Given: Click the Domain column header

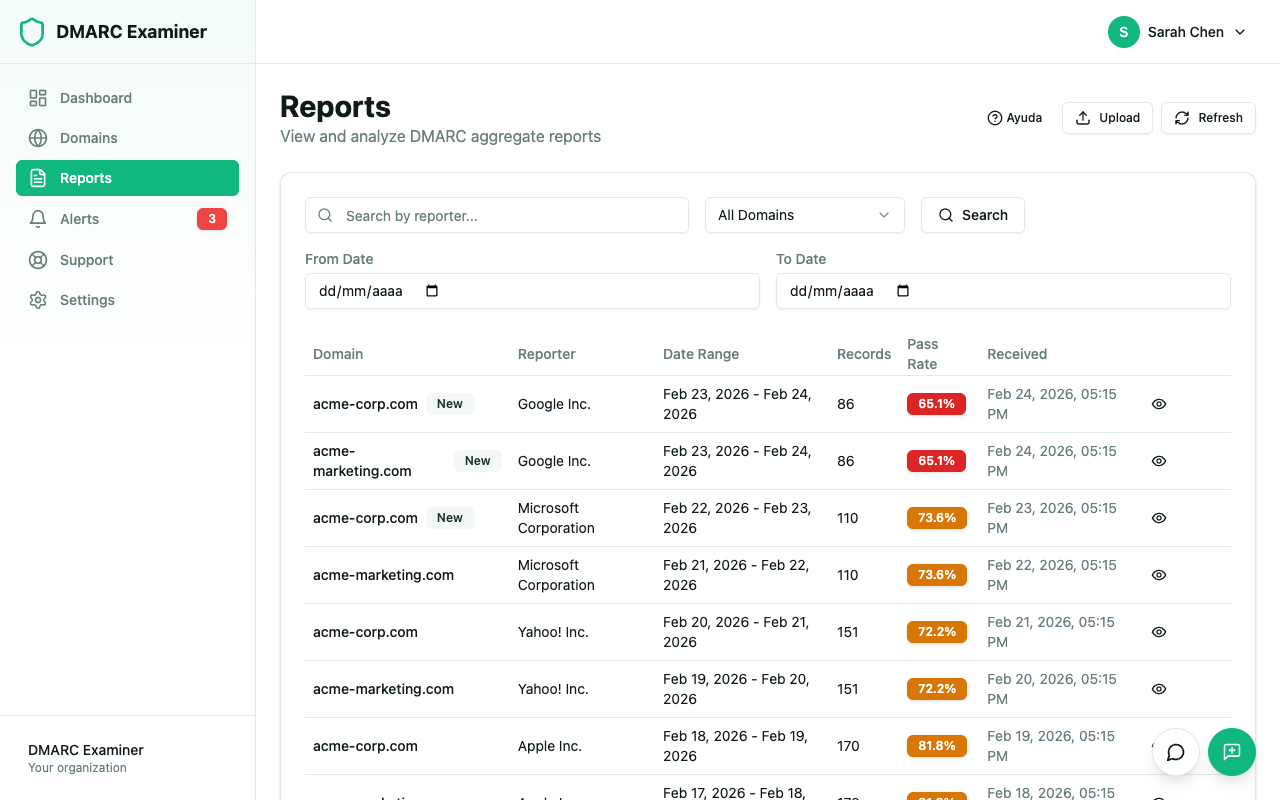Looking at the screenshot, I should click(x=338, y=354).
